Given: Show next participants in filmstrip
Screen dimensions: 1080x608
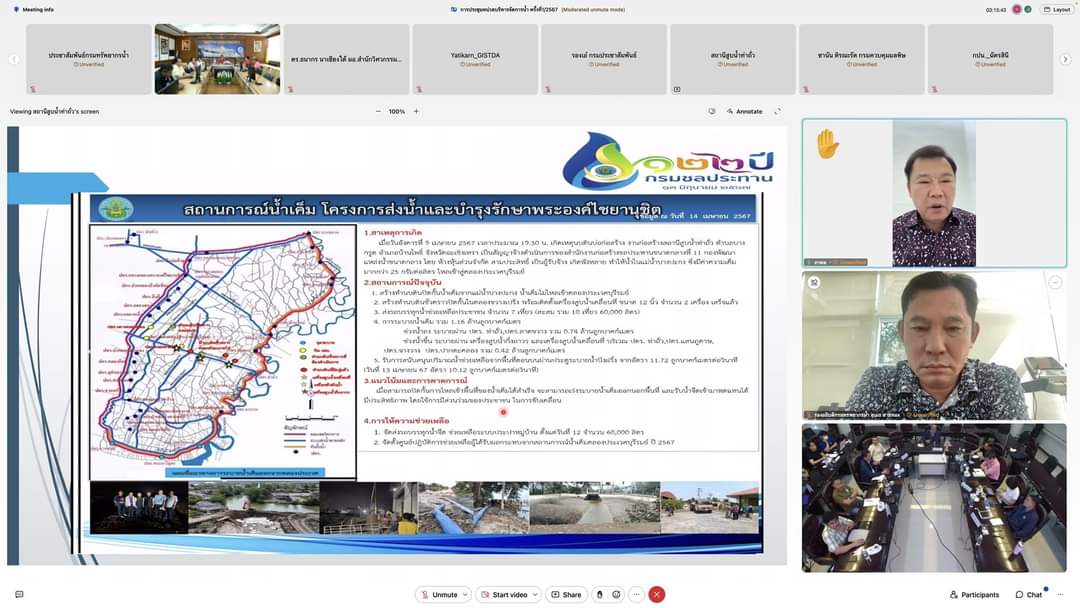Looking at the screenshot, I should tap(1066, 59).
